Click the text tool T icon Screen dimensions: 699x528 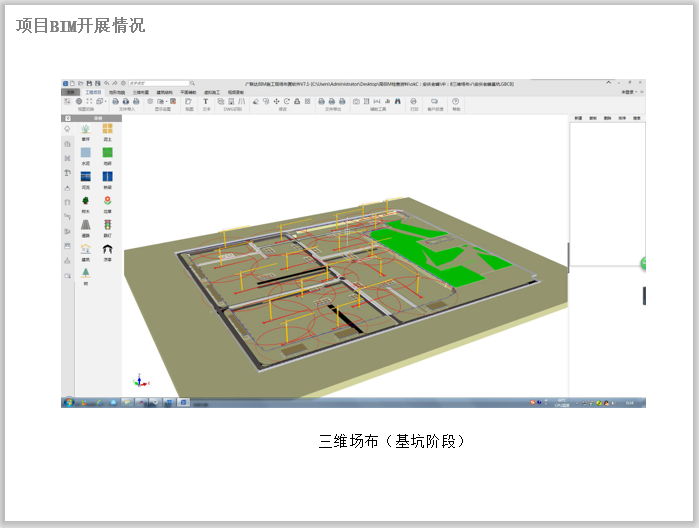pyautogui.click(x=206, y=101)
